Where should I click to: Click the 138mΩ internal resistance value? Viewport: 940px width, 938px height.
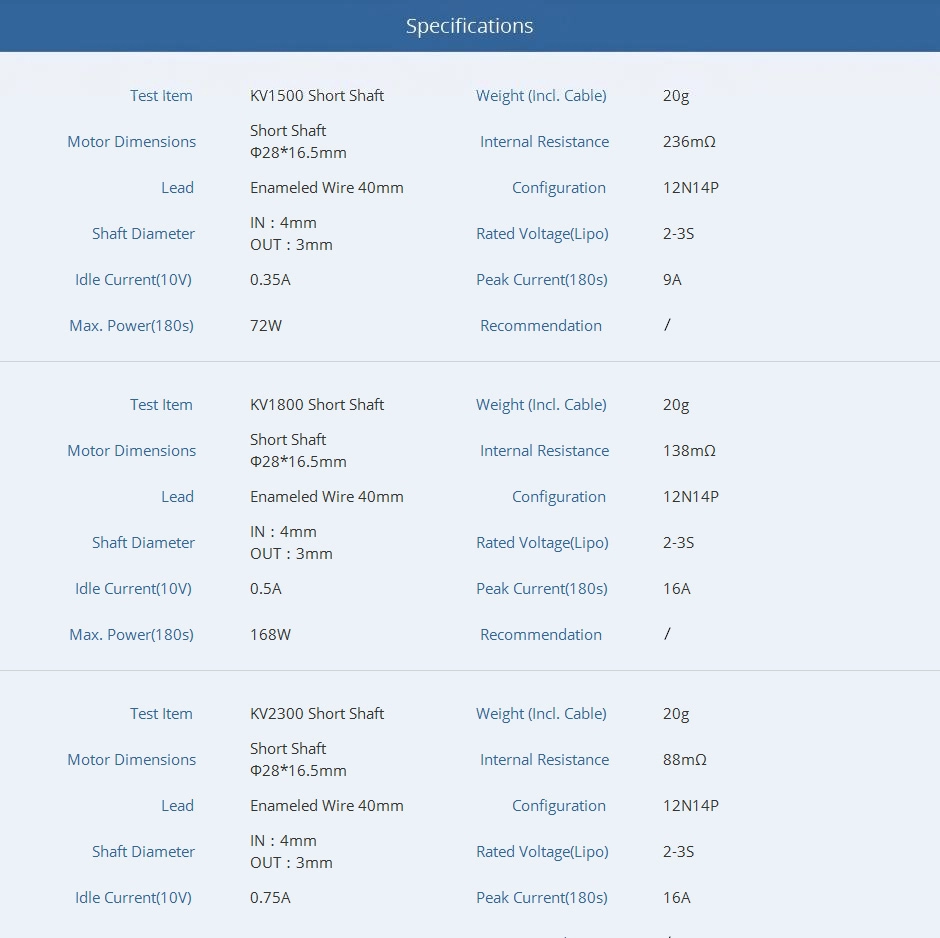[x=689, y=451]
